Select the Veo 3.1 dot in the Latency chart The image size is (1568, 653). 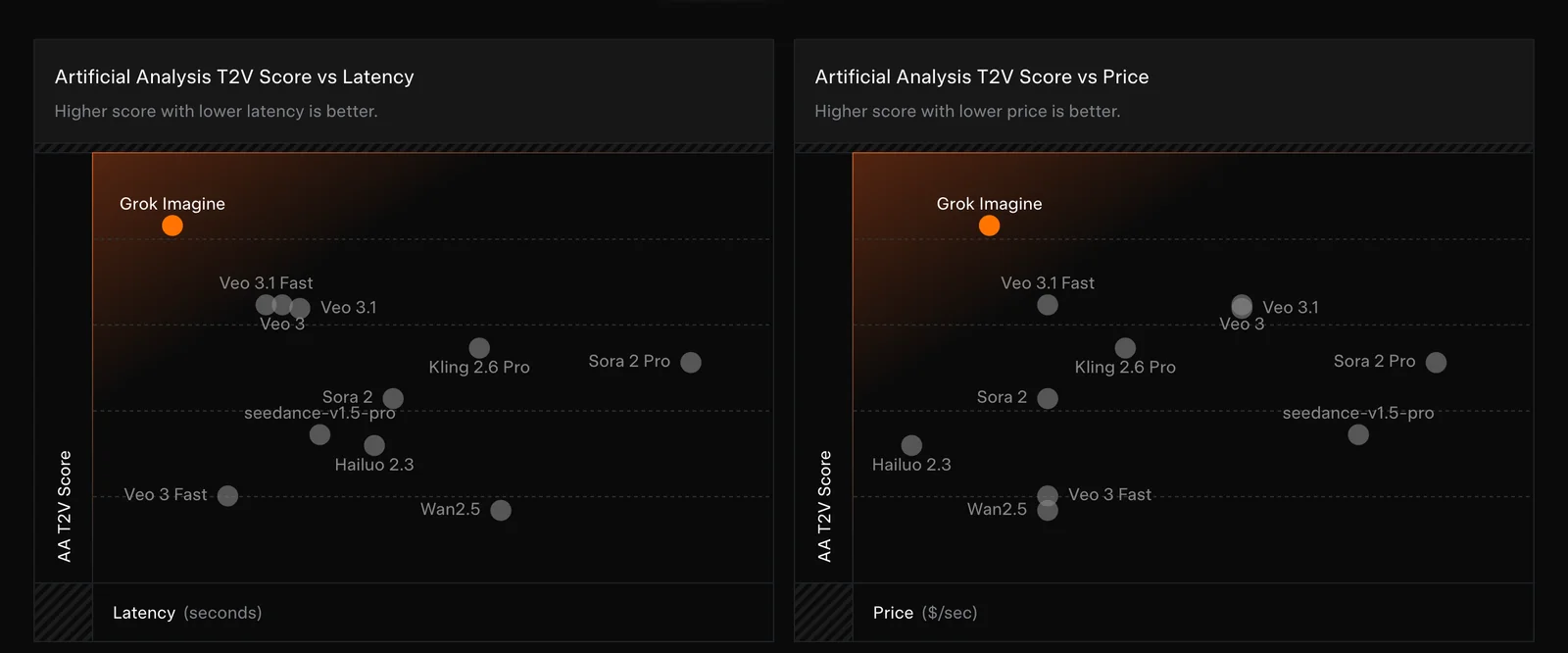tap(301, 308)
